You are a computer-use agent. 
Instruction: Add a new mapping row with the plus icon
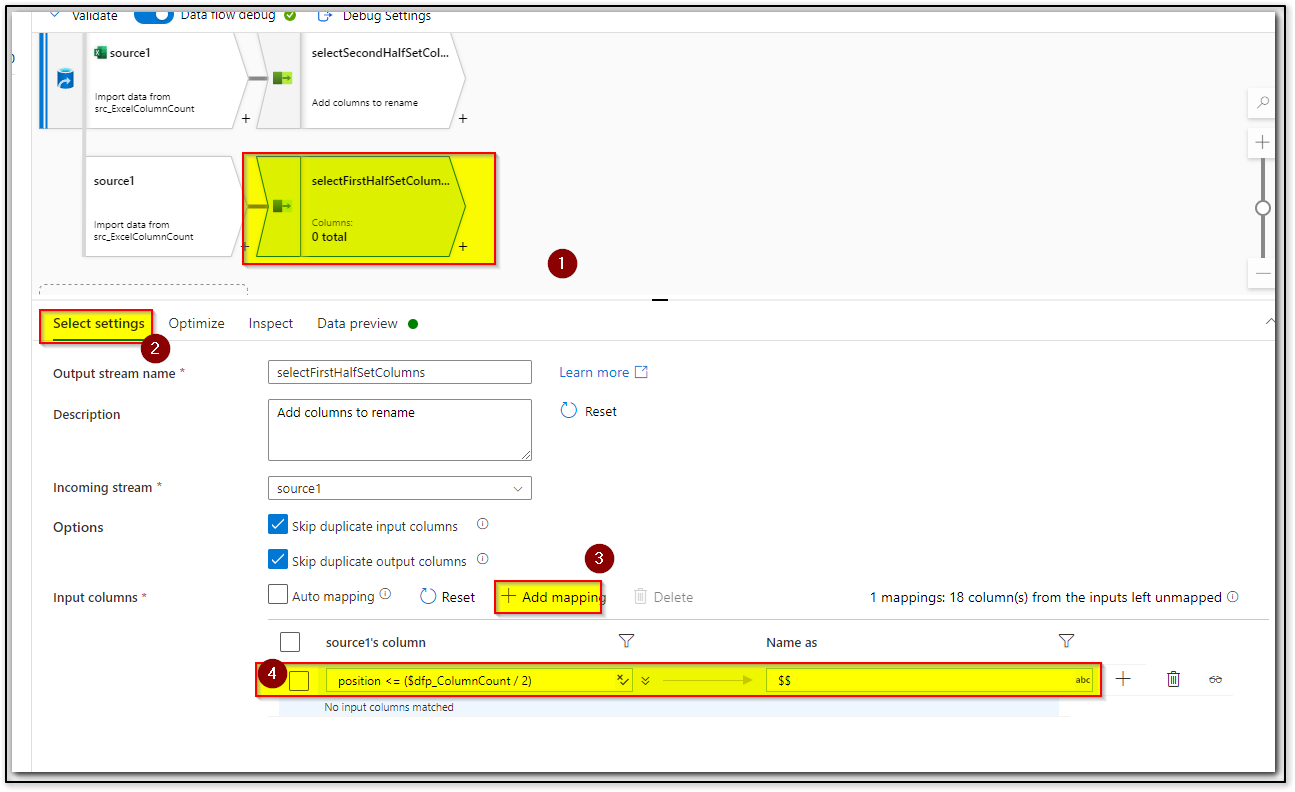[1123, 679]
